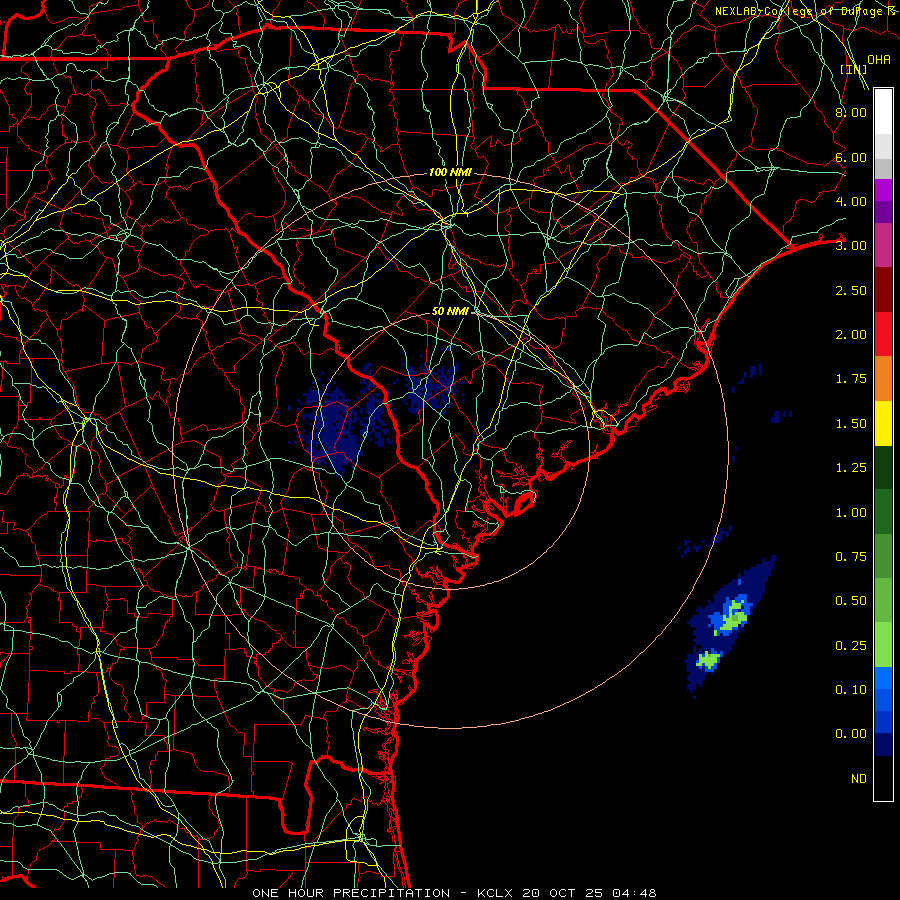
Task: Click the 1.50 legend value
Action: tap(851, 424)
